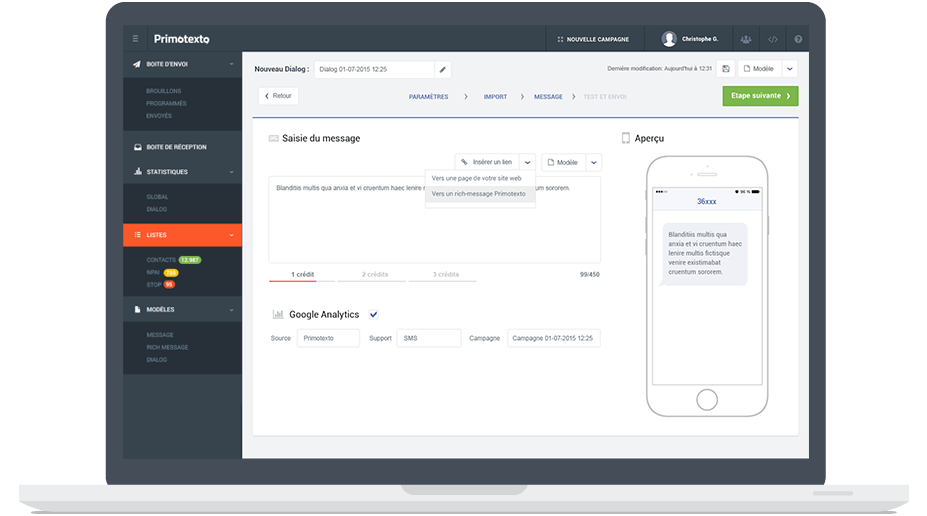Click the 99/450 character counter
927x516 pixels.
tap(589, 275)
